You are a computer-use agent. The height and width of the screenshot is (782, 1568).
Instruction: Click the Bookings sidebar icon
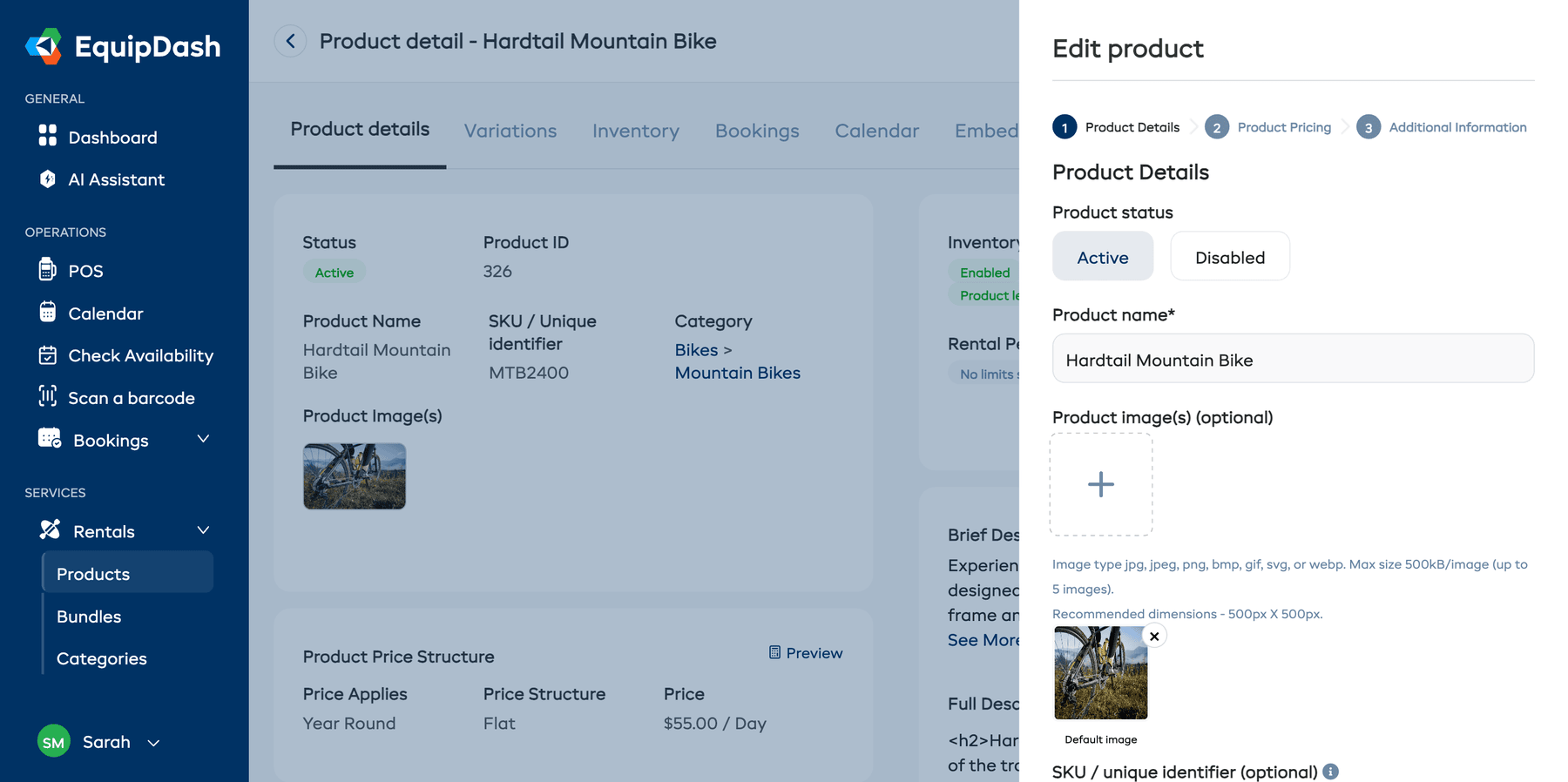coord(49,439)
